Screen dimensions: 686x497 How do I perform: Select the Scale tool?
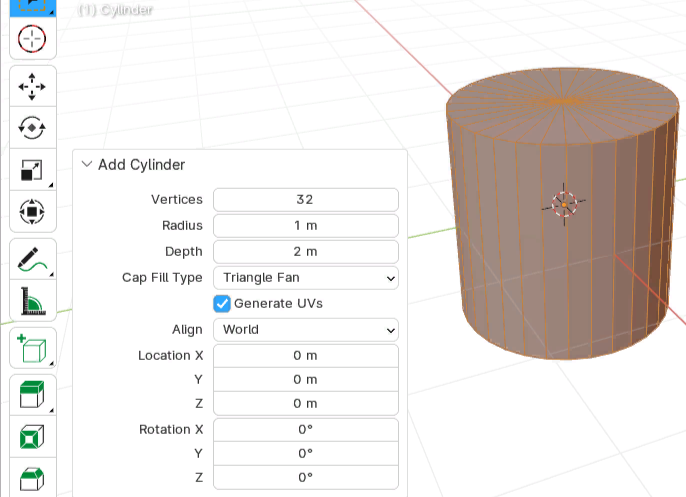[33, 170]
